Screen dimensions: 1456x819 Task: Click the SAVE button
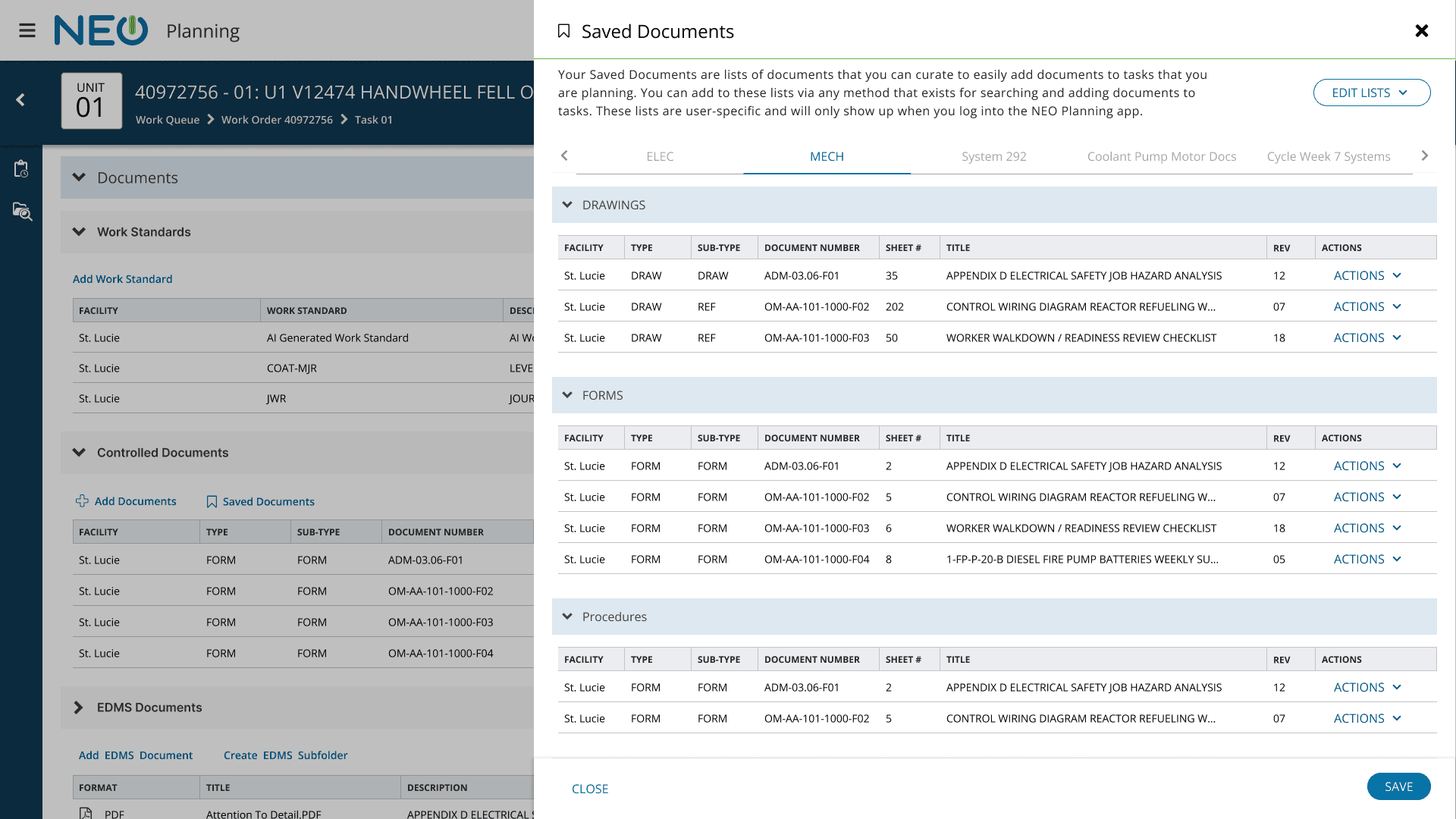[x=1398, y=786]
